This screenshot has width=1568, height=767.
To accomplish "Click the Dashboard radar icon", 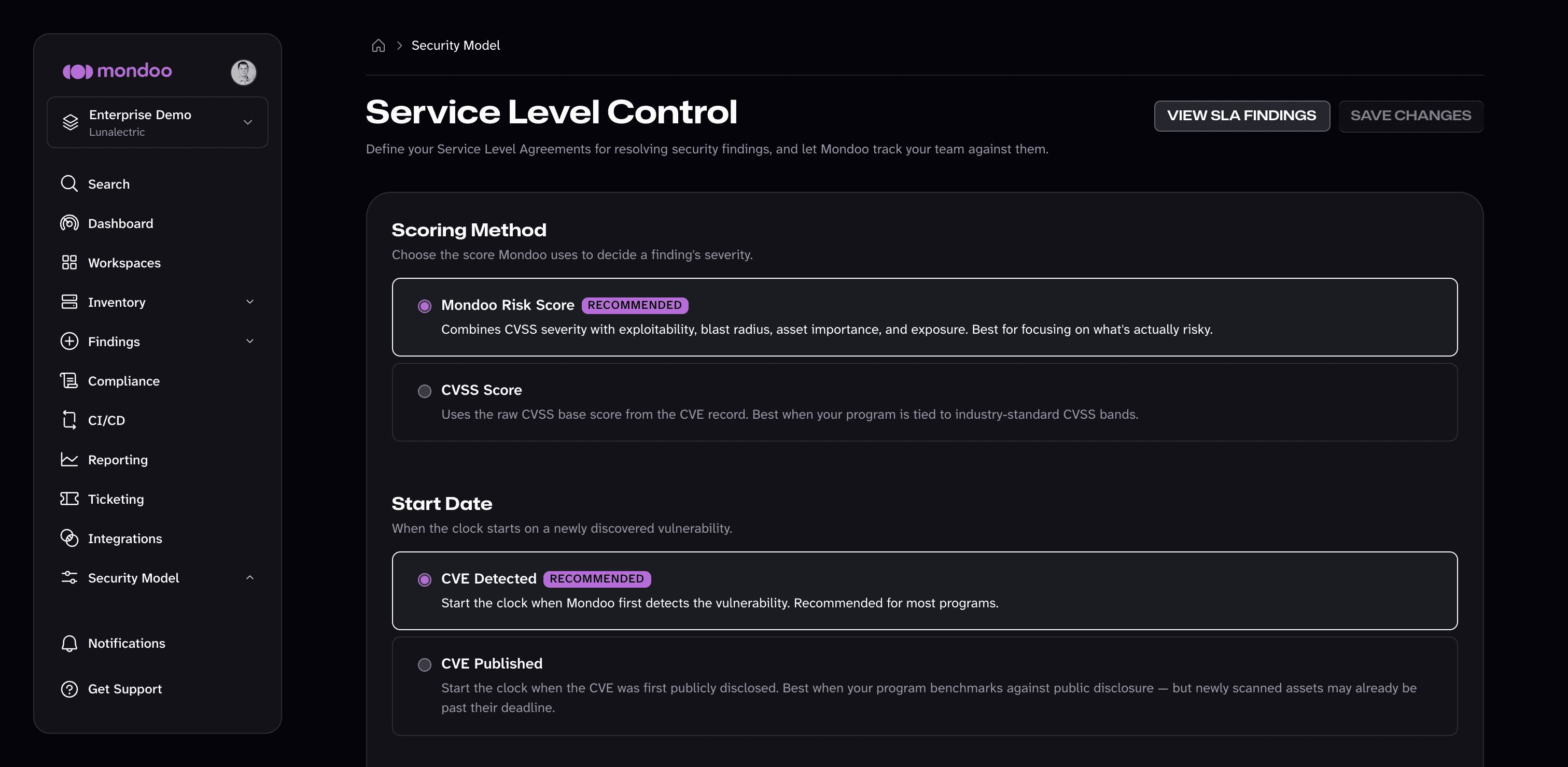I will click(x=69, y=223).
